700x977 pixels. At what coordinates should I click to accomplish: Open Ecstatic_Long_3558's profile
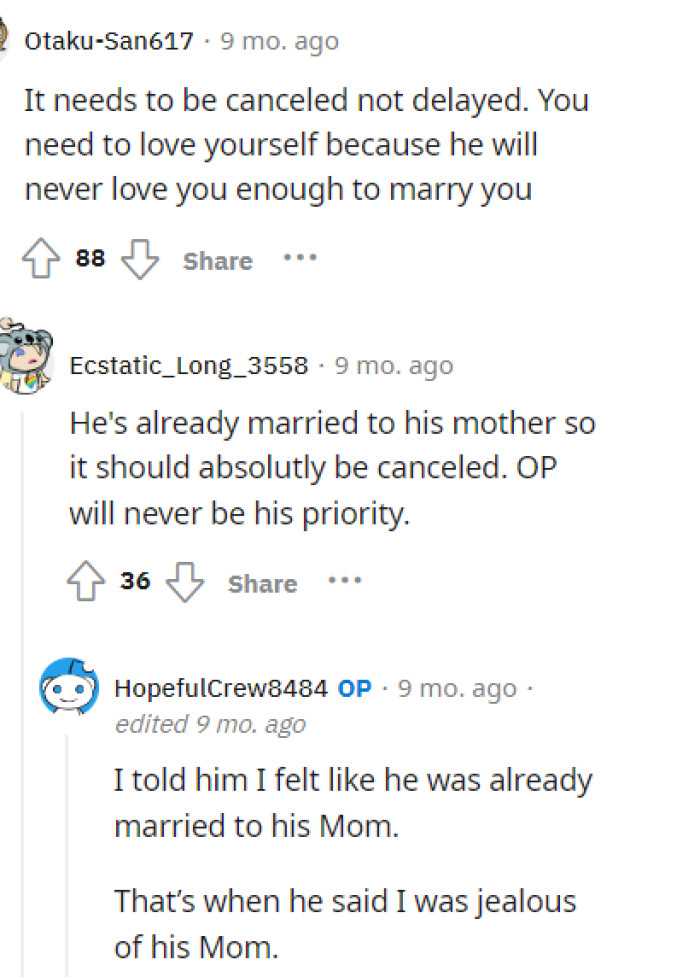[187, 366]
